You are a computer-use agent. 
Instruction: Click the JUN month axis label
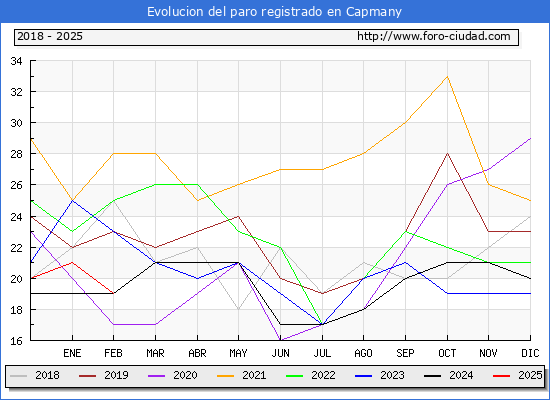[x=281, y=353]
